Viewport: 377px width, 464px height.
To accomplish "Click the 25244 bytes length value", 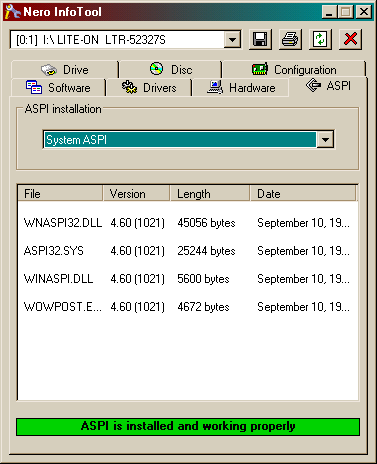I will pyautogui.click(x=206, y=251).
